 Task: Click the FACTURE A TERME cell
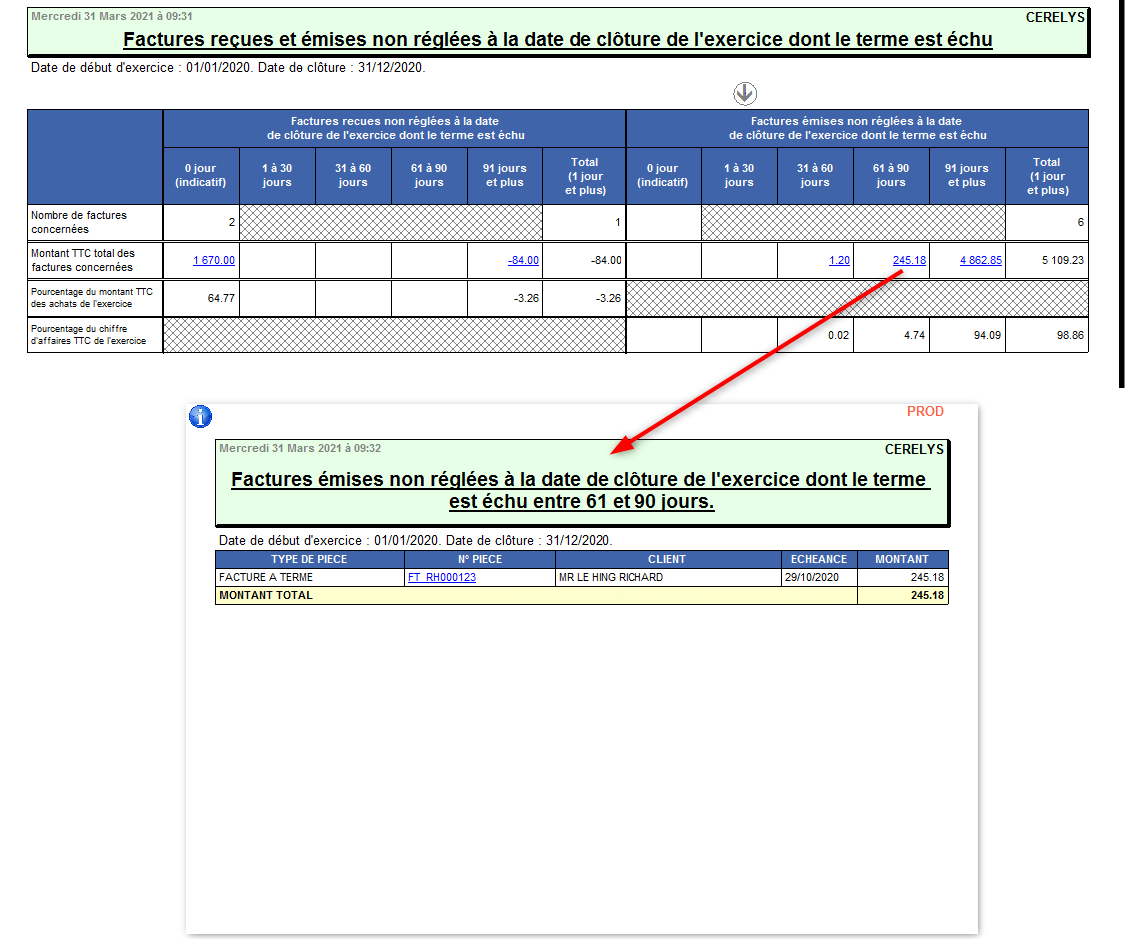[x=266, y=577]
